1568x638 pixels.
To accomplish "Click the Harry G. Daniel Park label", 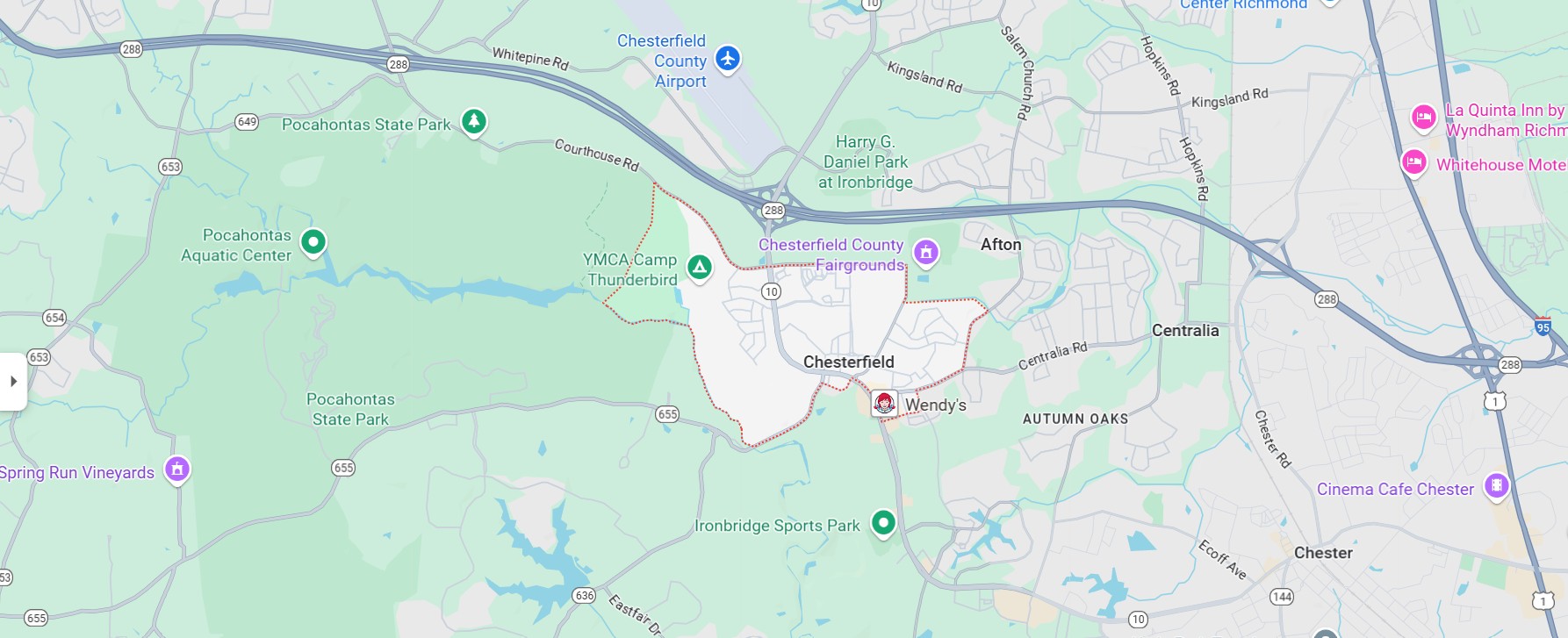I will coord(866,161).
